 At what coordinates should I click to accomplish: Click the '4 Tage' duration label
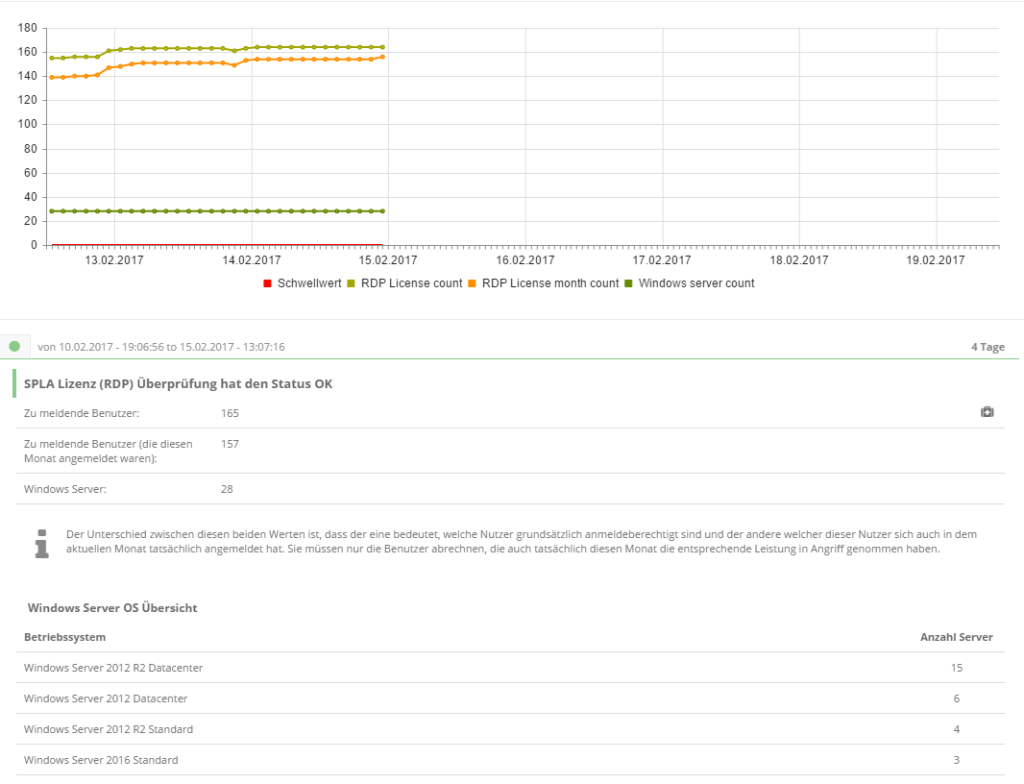[987, 347]
